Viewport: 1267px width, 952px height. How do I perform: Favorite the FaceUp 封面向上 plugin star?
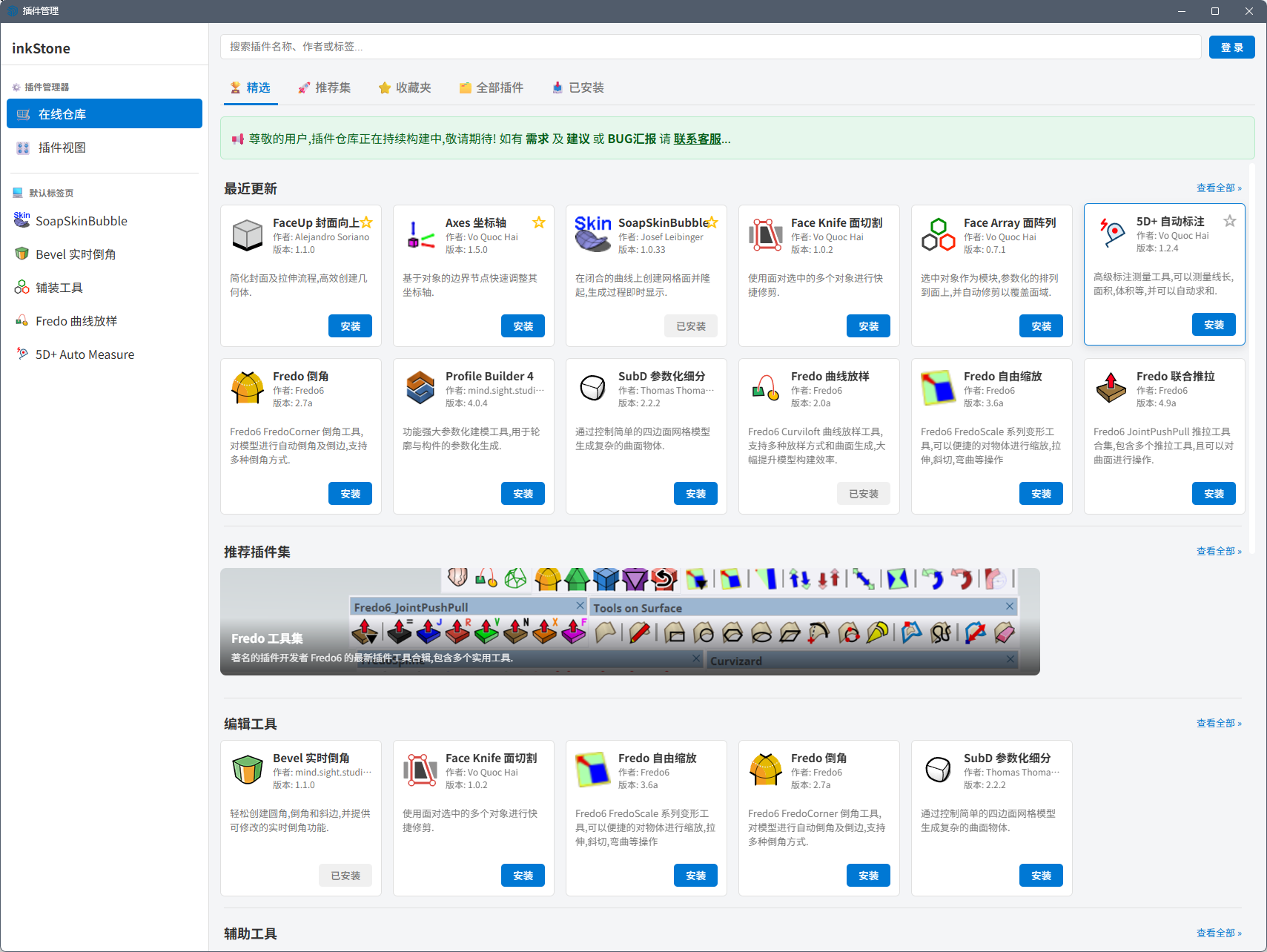click(367, 222)
